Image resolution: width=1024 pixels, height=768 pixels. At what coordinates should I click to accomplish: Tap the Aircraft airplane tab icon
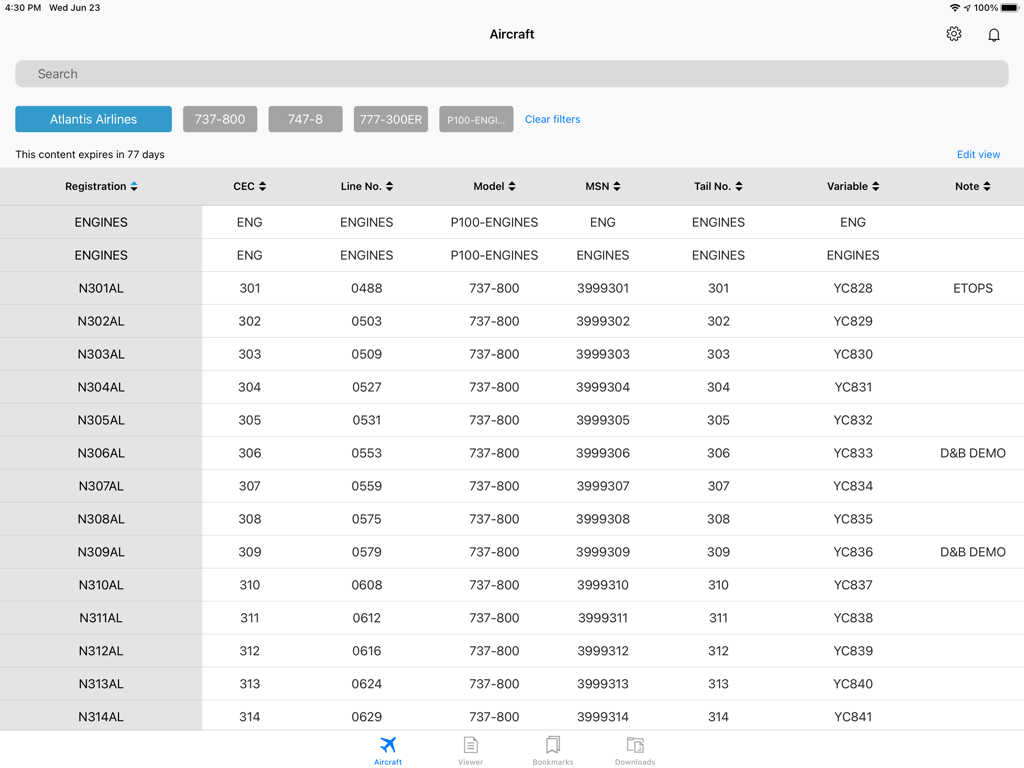(388, 745)
